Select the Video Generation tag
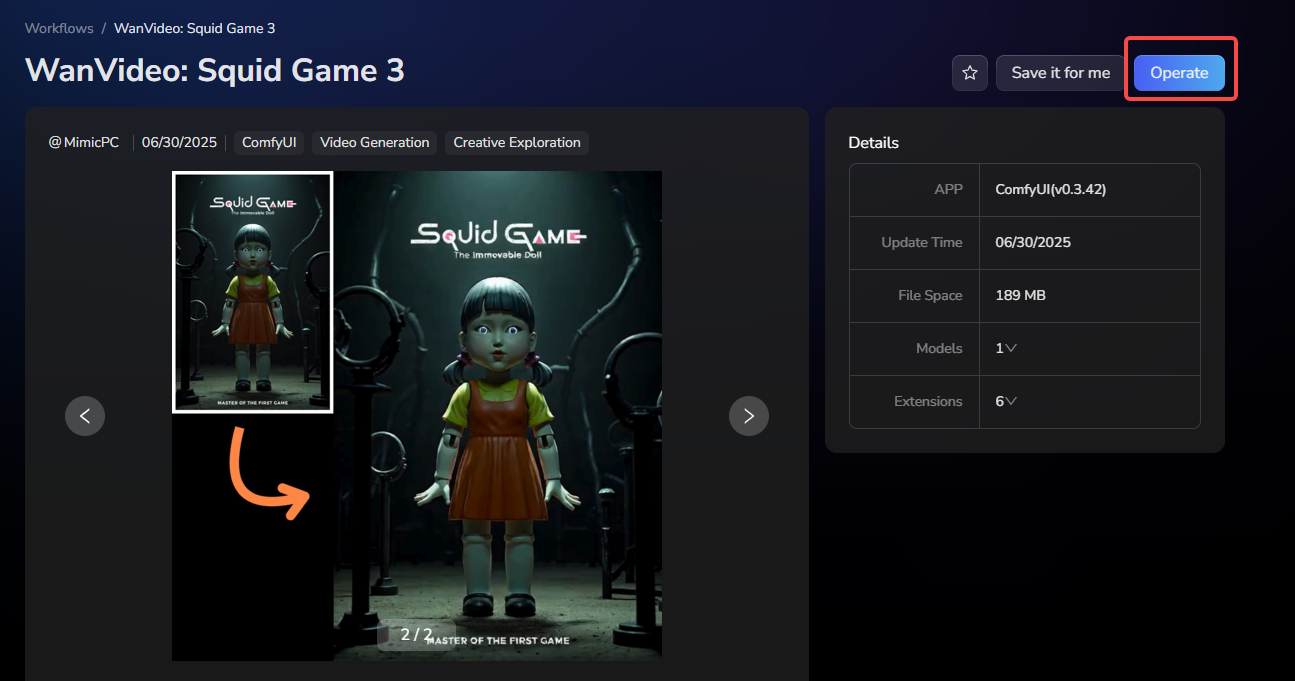Image resolution: width=1295 pixels, height=681 pixels. point(374,142)
